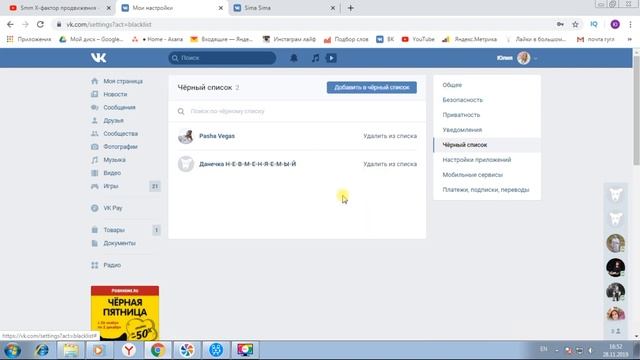Click Pasha Vegas avatar thumbnail
Screen dimensions: 640x360
pos(186,136)
